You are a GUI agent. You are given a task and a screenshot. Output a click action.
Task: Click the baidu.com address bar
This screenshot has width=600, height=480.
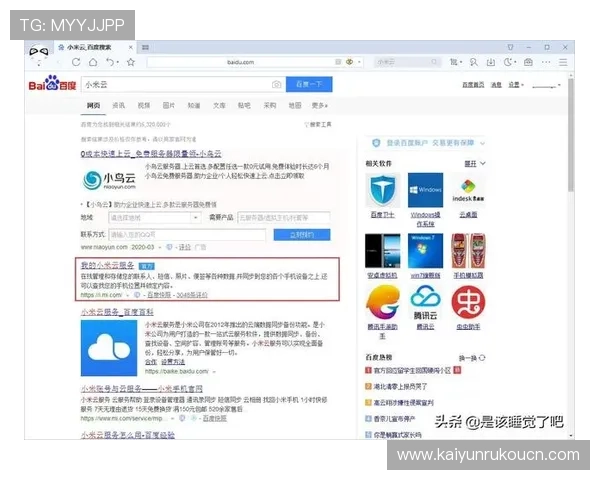pyautogui.click(x=240, y=62)
